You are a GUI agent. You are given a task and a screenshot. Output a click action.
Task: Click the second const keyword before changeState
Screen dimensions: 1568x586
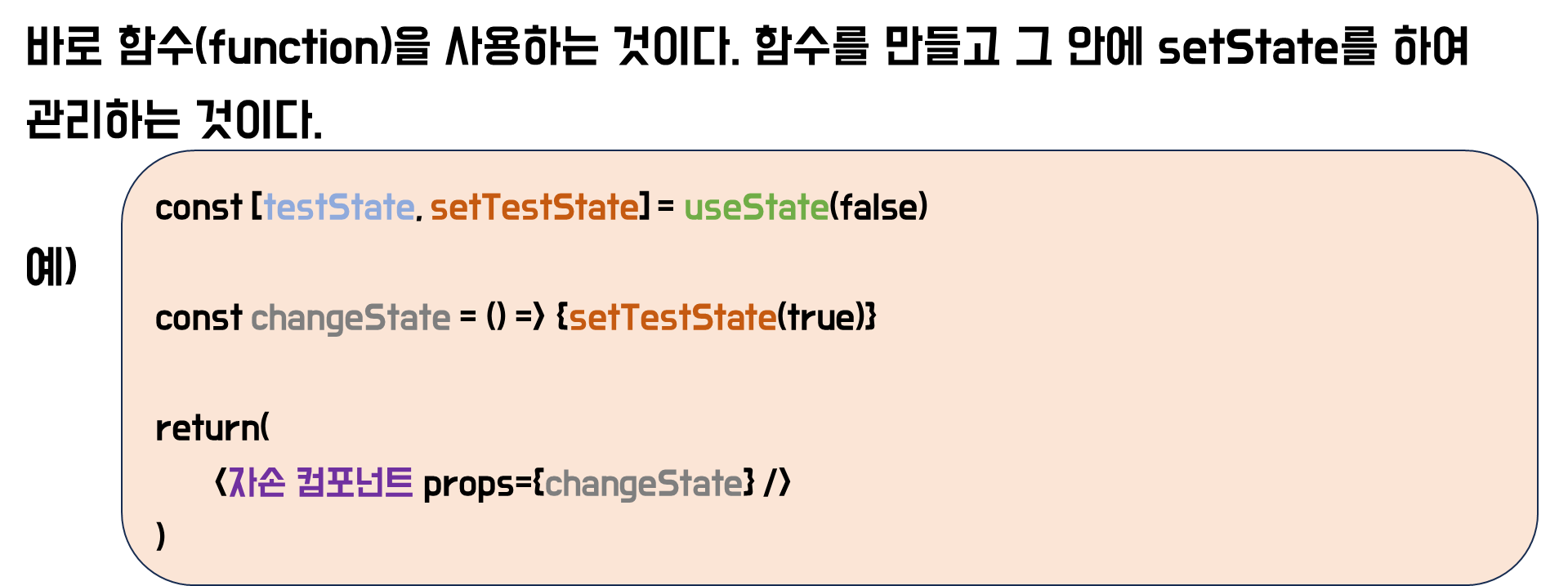coord(199,318)
